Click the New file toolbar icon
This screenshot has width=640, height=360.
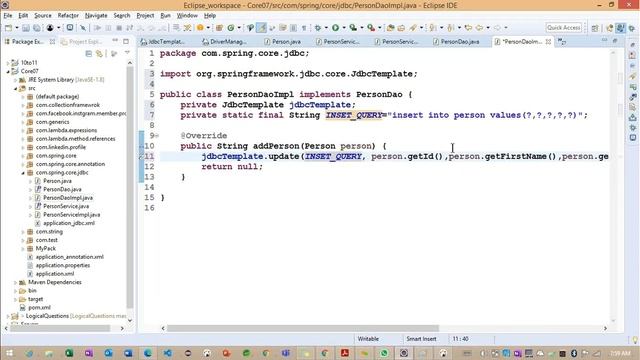[8, 28]
